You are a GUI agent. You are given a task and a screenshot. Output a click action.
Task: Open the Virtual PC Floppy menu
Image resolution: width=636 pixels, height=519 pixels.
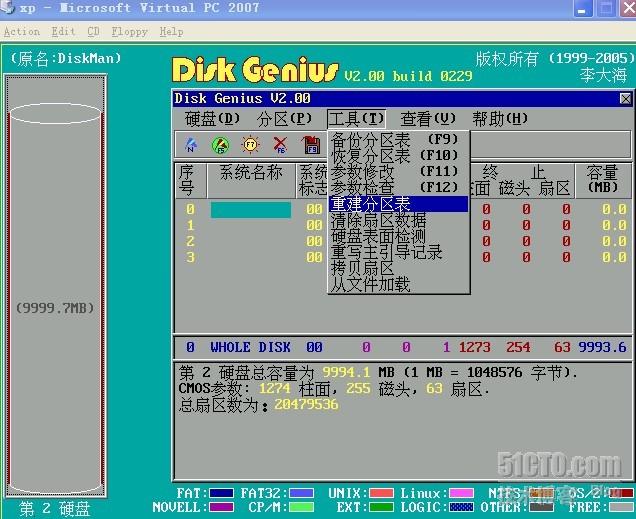130,32
